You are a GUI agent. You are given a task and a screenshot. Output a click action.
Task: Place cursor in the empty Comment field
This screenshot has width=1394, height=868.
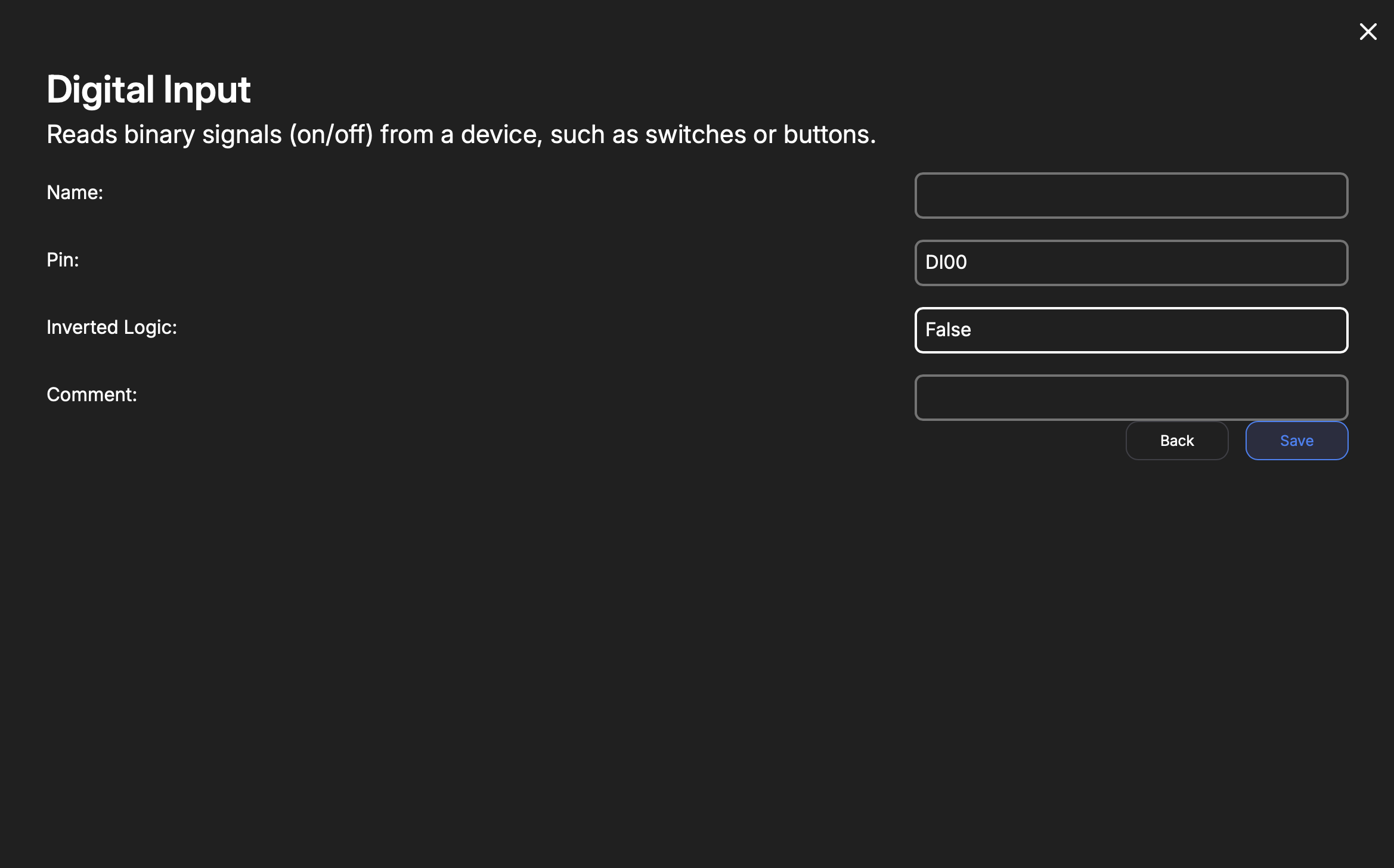coord(1131,398)
